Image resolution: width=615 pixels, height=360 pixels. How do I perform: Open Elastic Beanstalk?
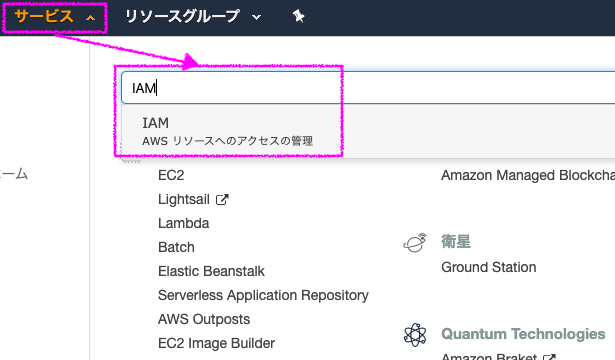pyautogui.click(x=211, y=271)
